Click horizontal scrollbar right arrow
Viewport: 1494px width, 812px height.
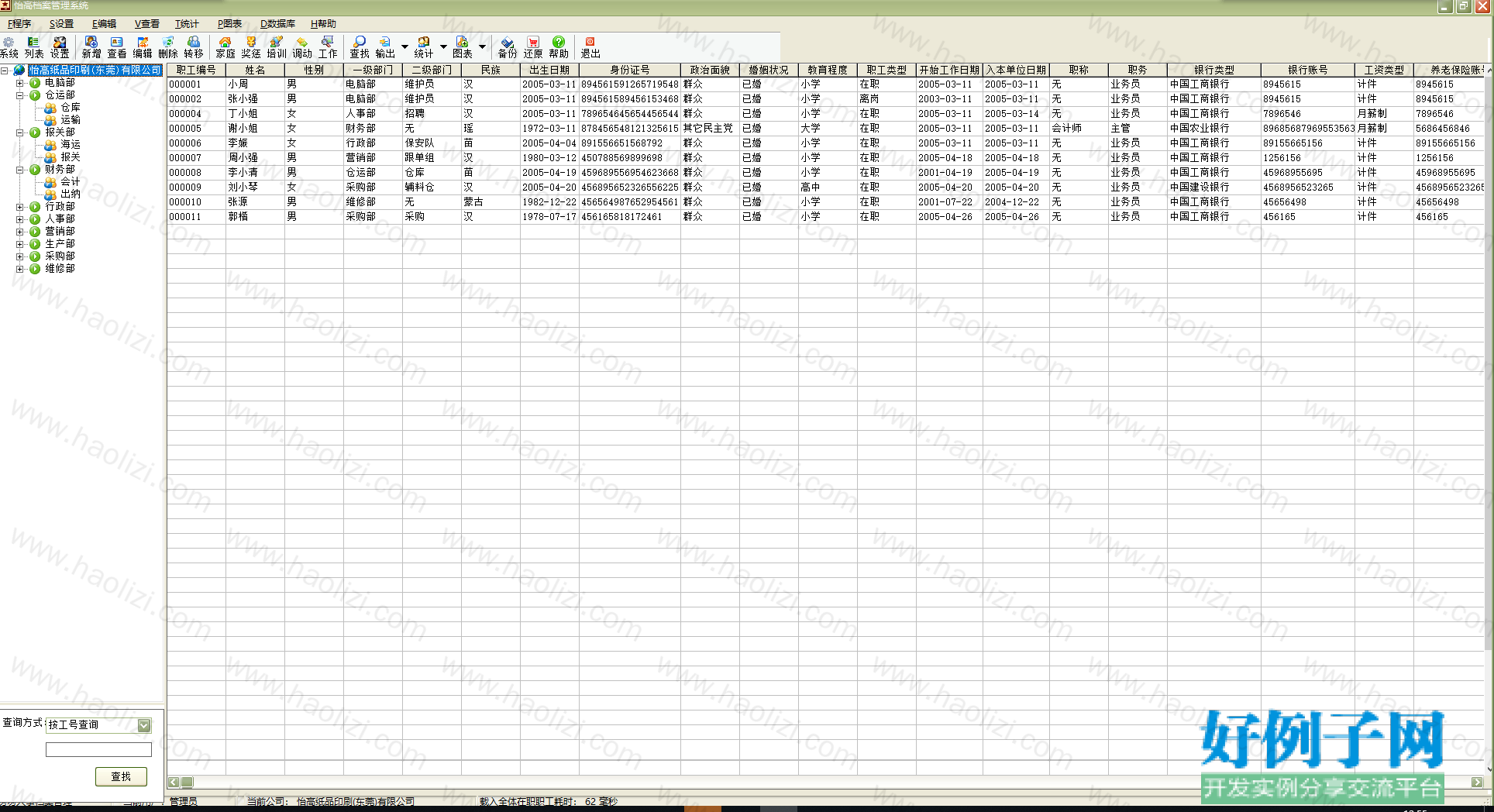coord(1477,783)
